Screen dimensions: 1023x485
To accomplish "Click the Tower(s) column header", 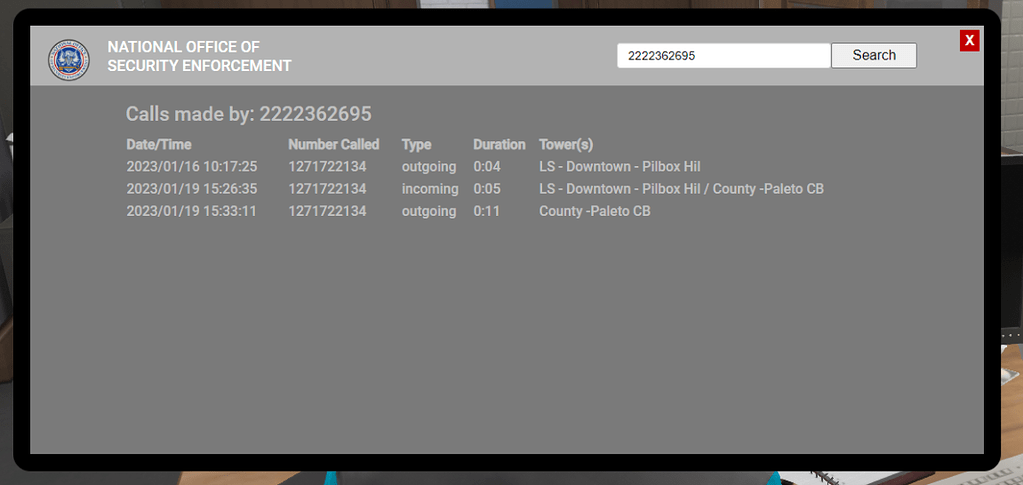I will coord(566,144).
